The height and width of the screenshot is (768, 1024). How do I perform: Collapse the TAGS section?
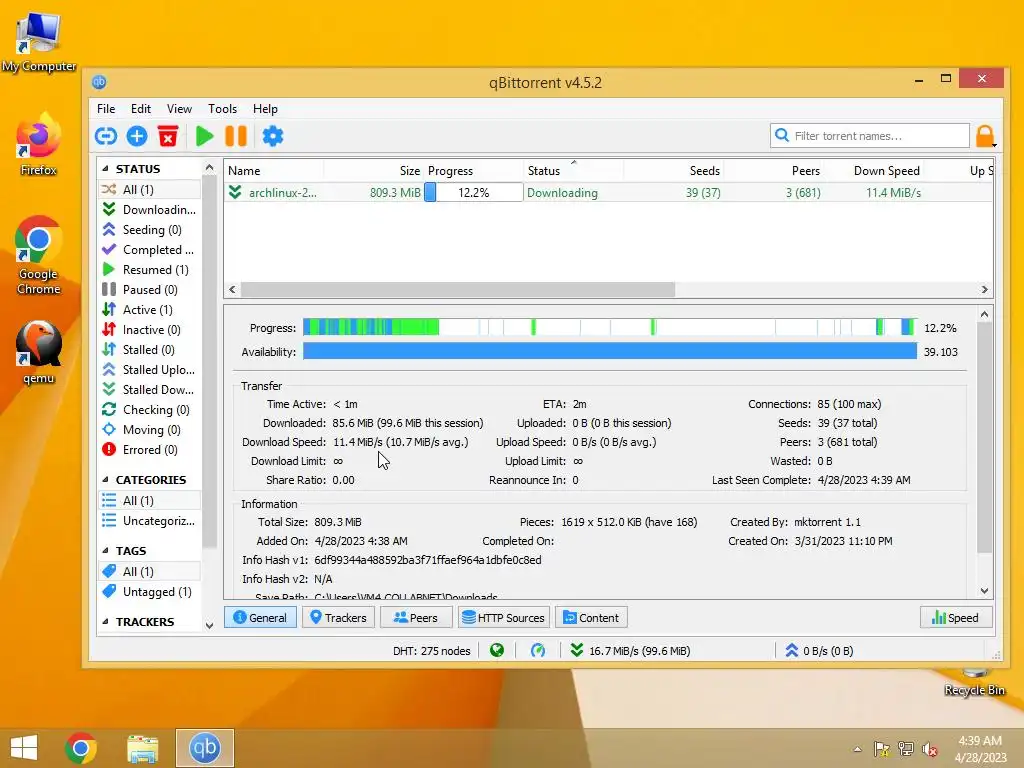tap(106, 551)
